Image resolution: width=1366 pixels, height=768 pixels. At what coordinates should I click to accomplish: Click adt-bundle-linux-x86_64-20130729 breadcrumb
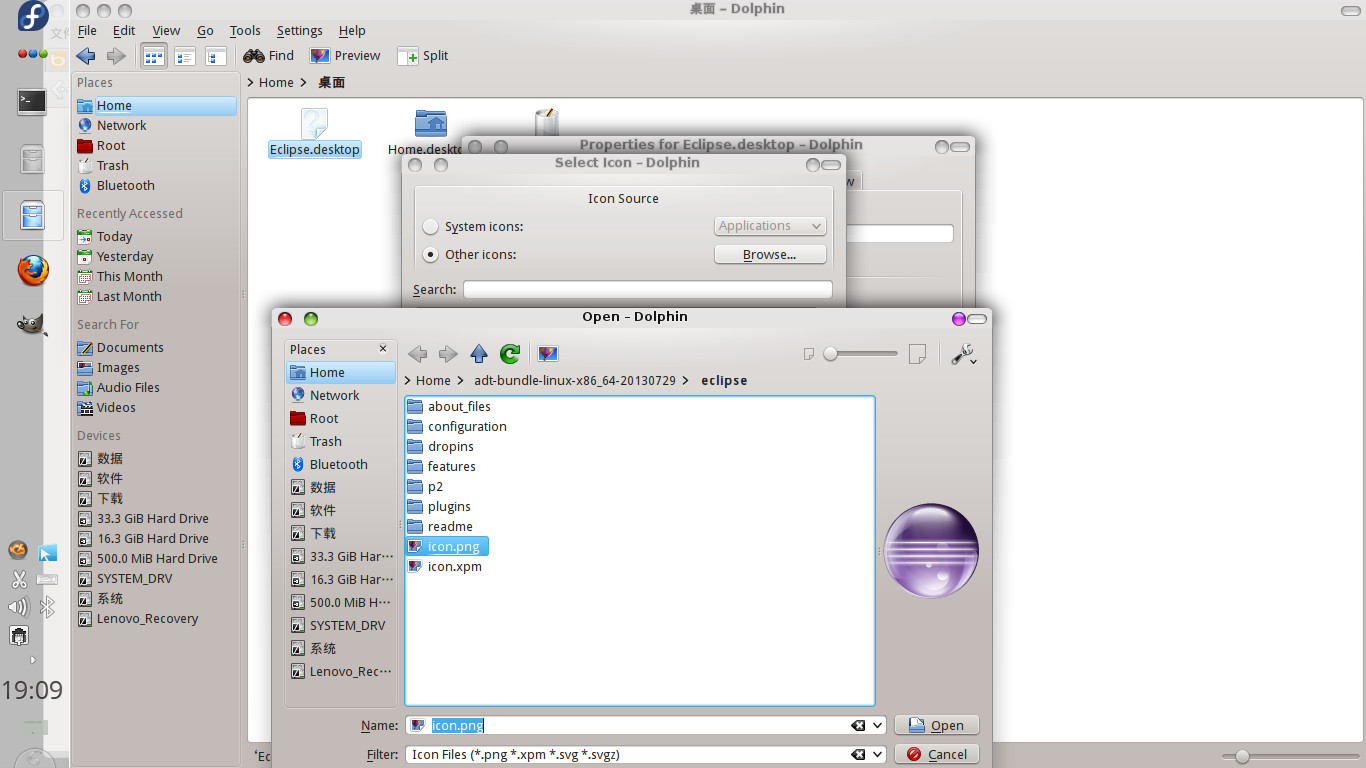pyautogui.click(x=575, y=380)
